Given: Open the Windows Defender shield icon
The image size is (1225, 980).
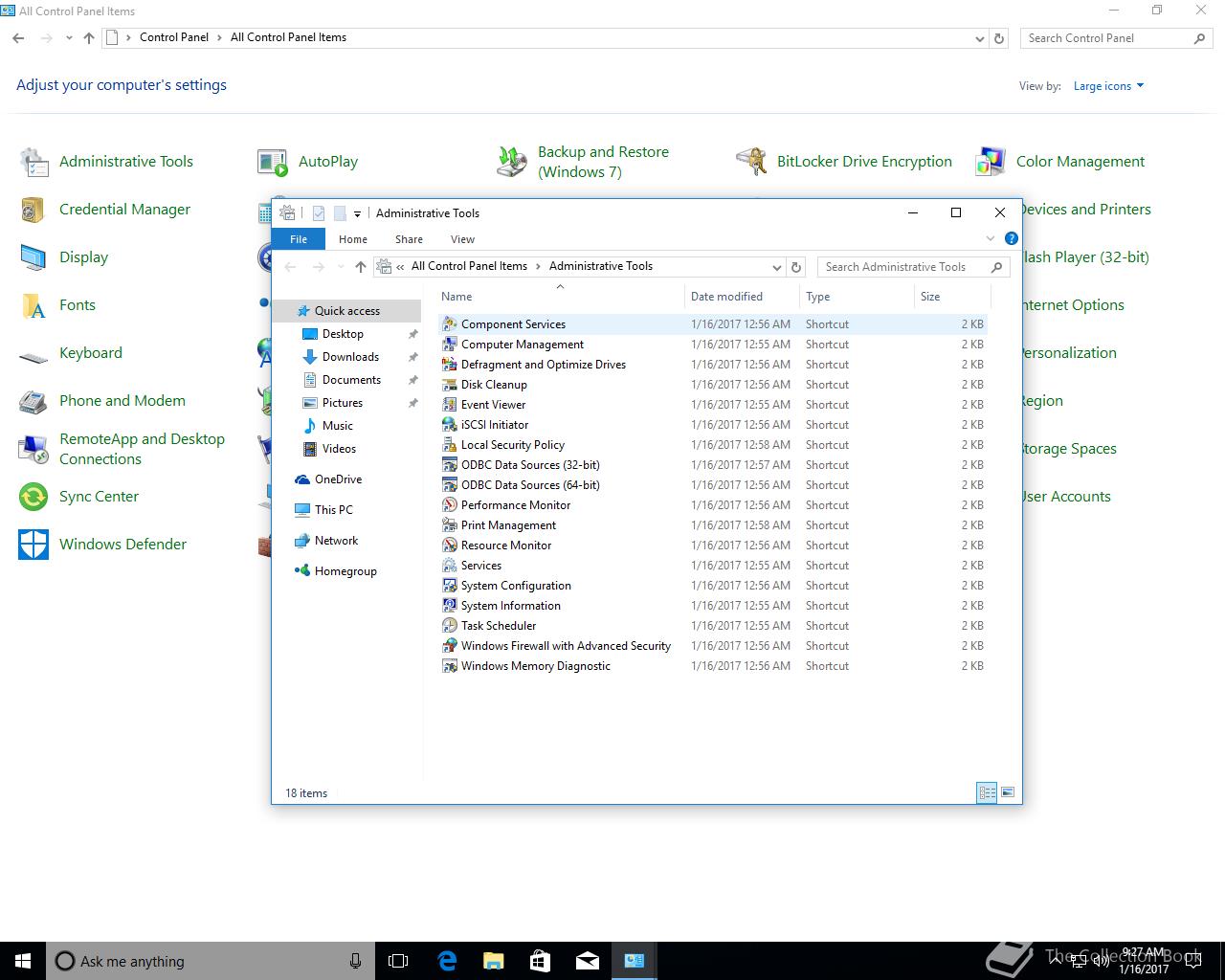Looking at the screenshot, I should click(x=34, y=545).
